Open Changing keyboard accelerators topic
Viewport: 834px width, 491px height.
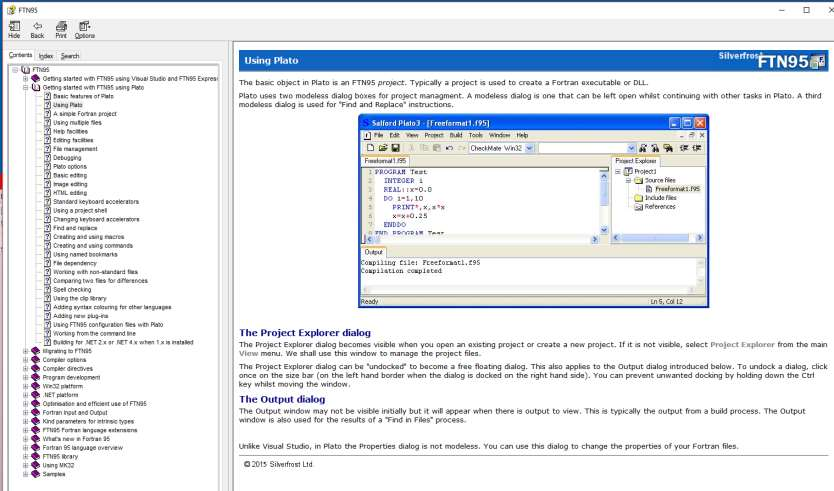96,219
